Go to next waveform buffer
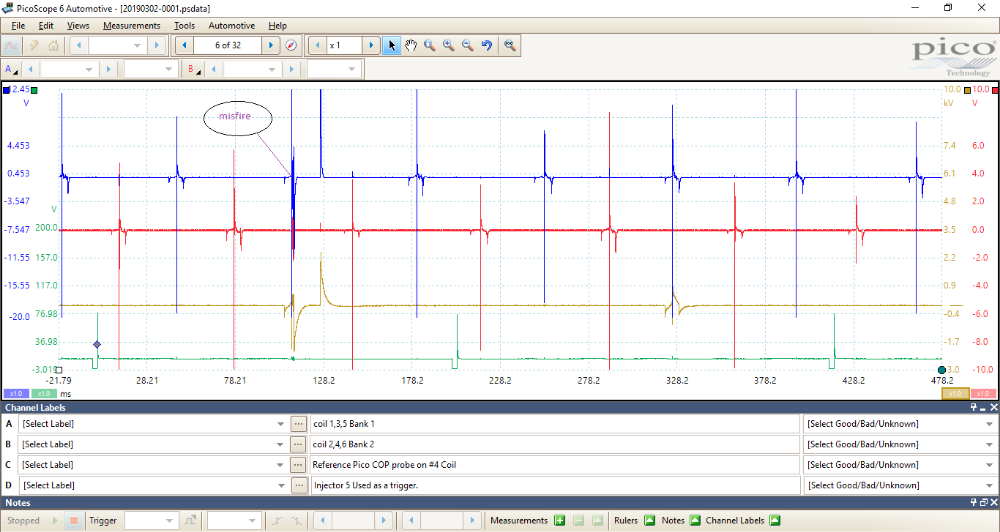Viewport: 1000px width, 532px height. pyautogui.click(x=271, y=45)
